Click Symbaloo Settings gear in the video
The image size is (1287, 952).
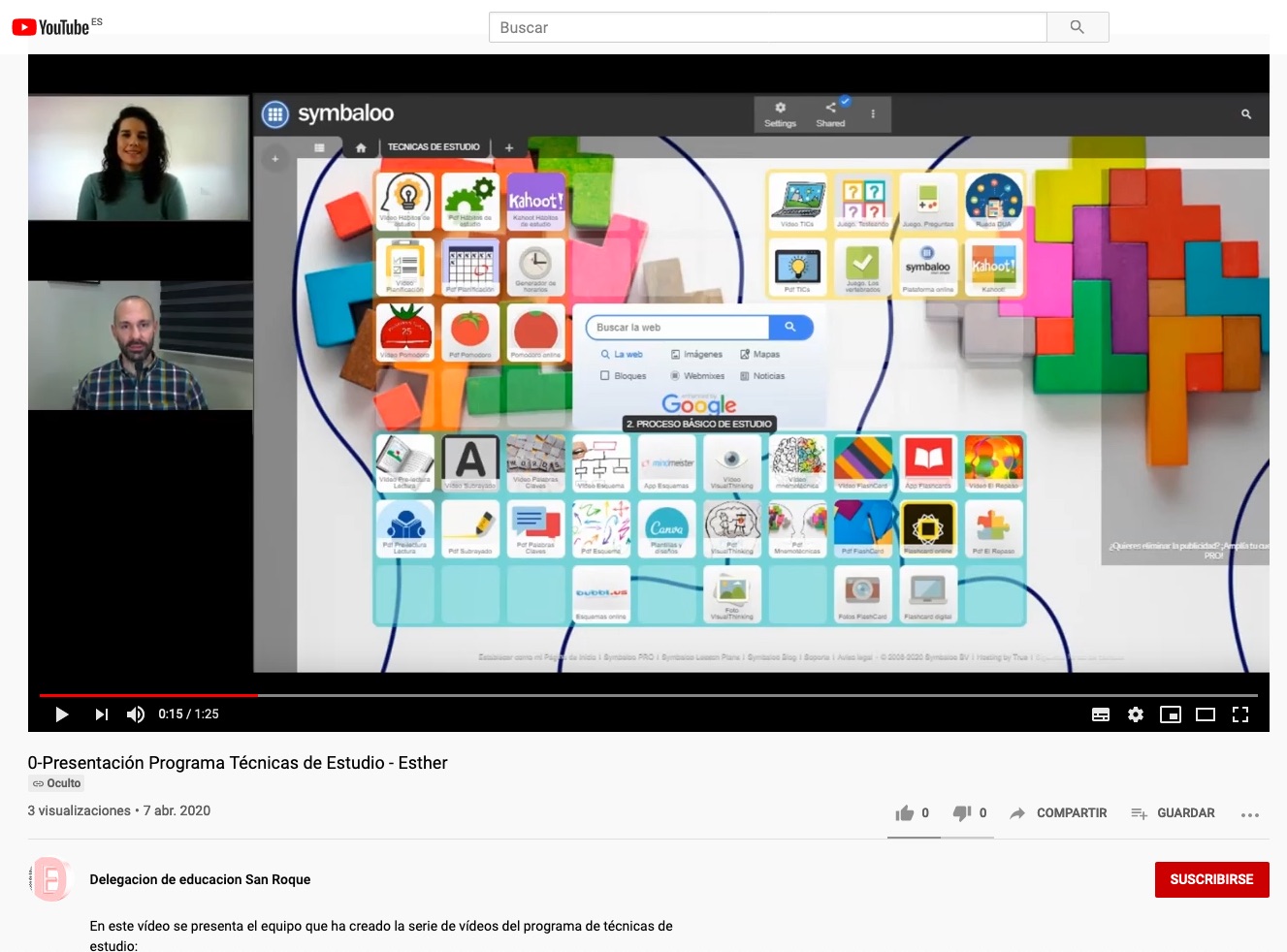[x=780, y=113]
